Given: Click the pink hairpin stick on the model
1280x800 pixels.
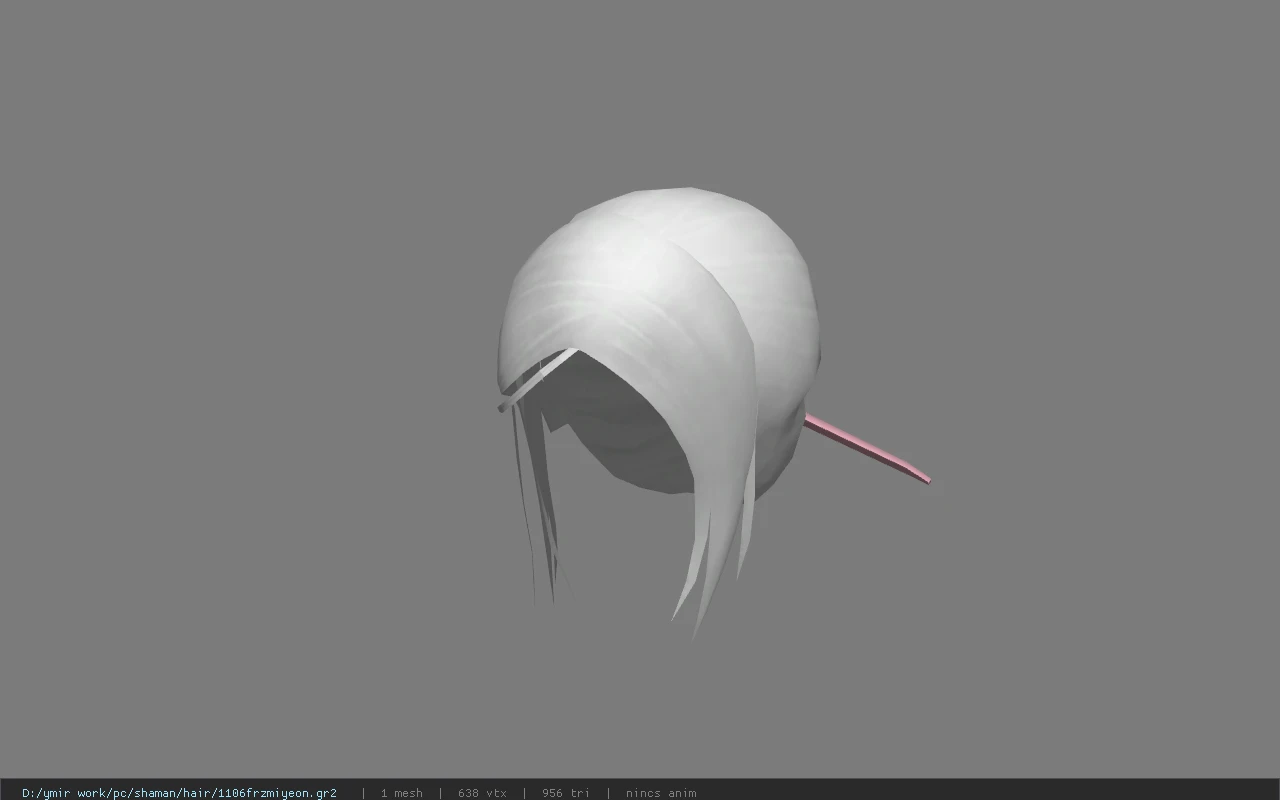Looking at the screenshot, I should pos(868,450).
